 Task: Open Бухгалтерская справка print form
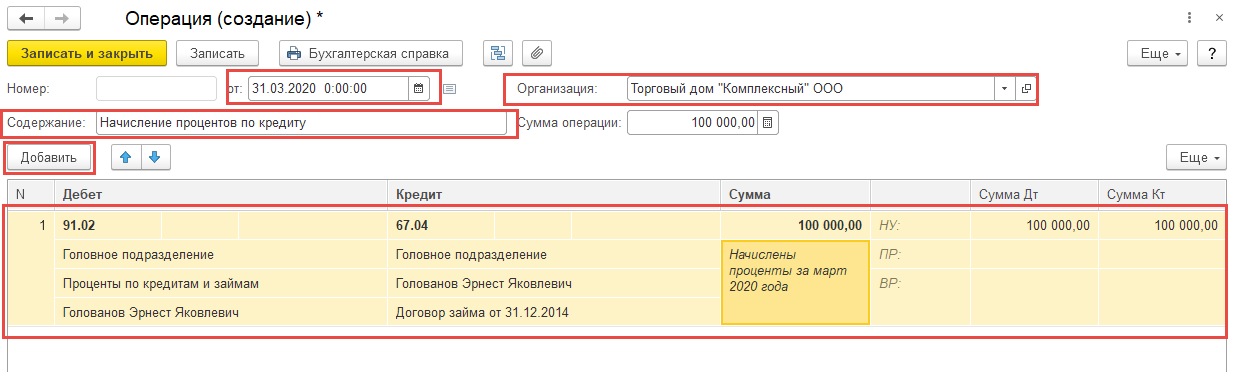370,53
